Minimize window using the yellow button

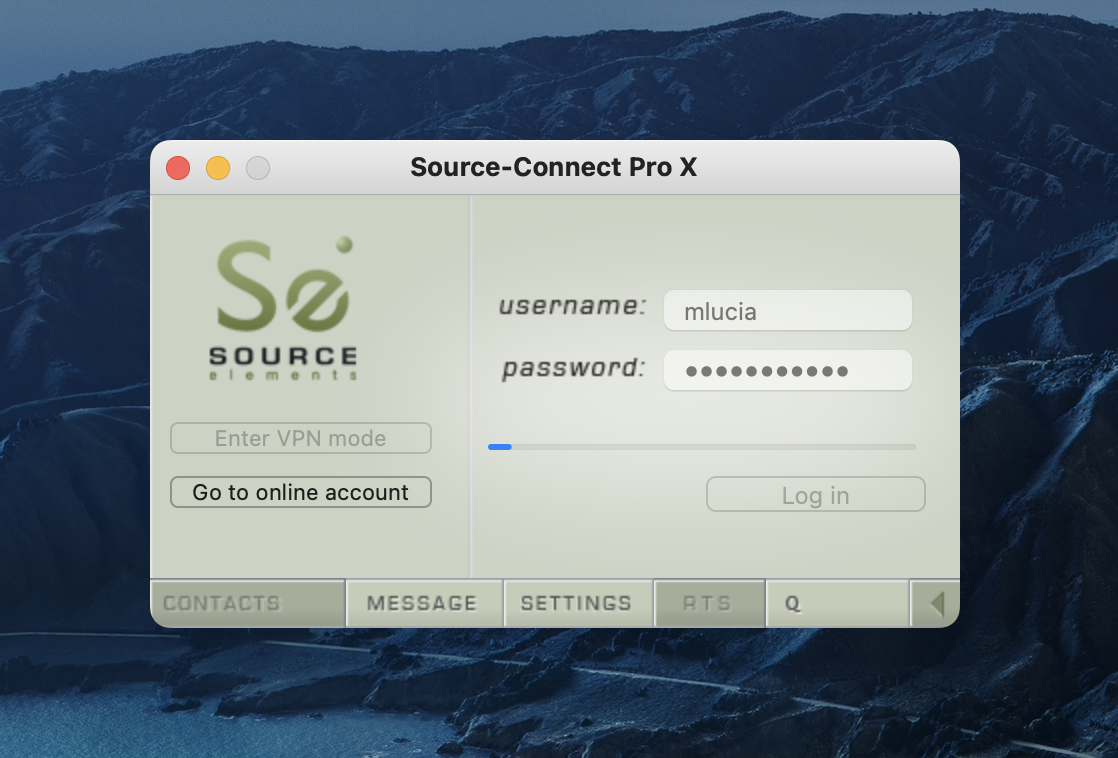pos(218,168)
